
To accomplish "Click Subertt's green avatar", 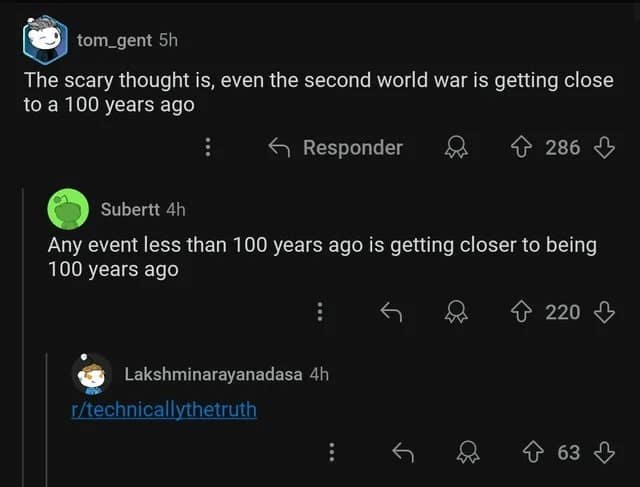I will 67,209.
